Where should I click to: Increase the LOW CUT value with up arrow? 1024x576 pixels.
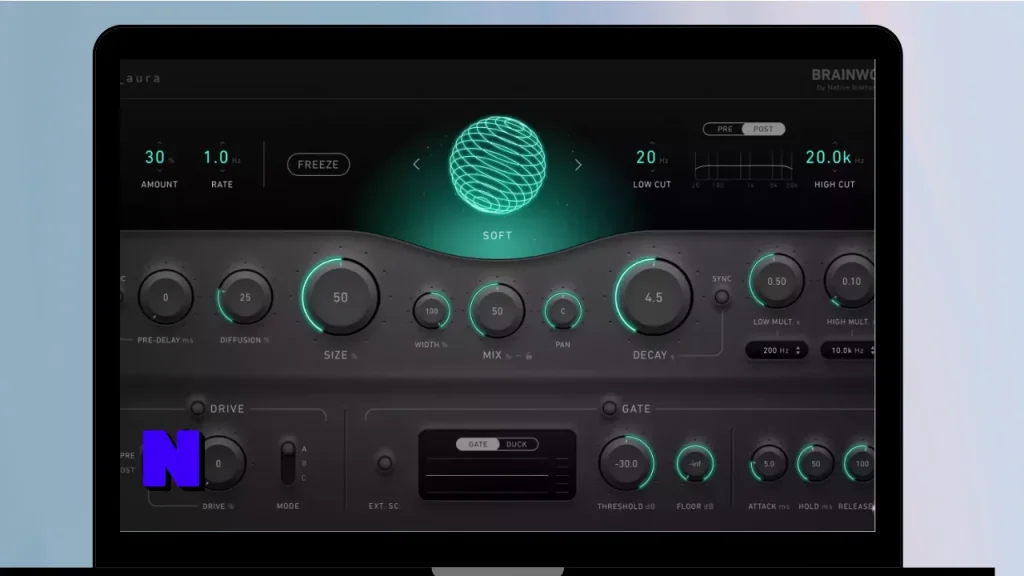click(x=652, y=143)
